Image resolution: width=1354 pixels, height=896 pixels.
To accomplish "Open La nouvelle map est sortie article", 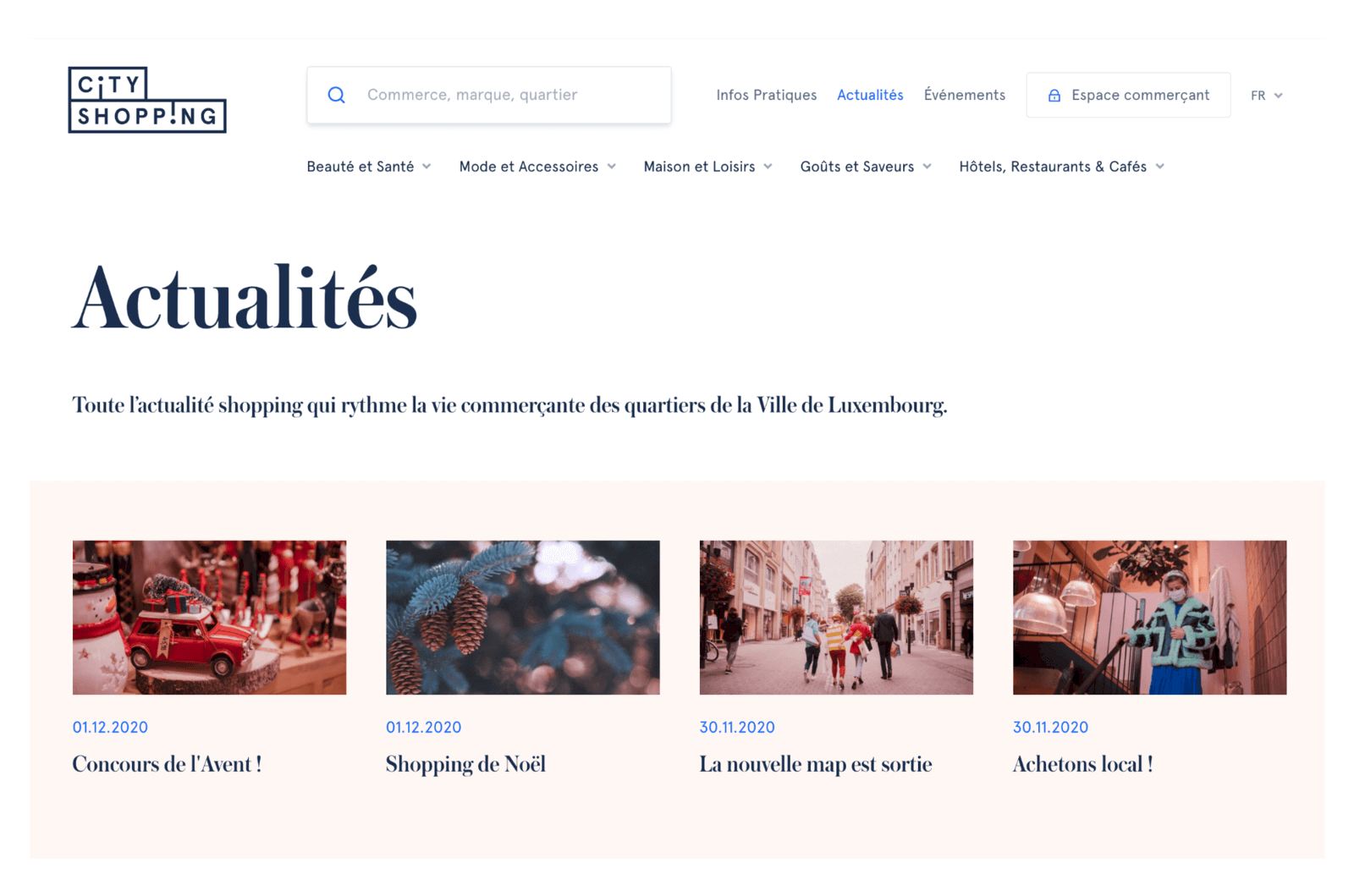I will 816,764.
